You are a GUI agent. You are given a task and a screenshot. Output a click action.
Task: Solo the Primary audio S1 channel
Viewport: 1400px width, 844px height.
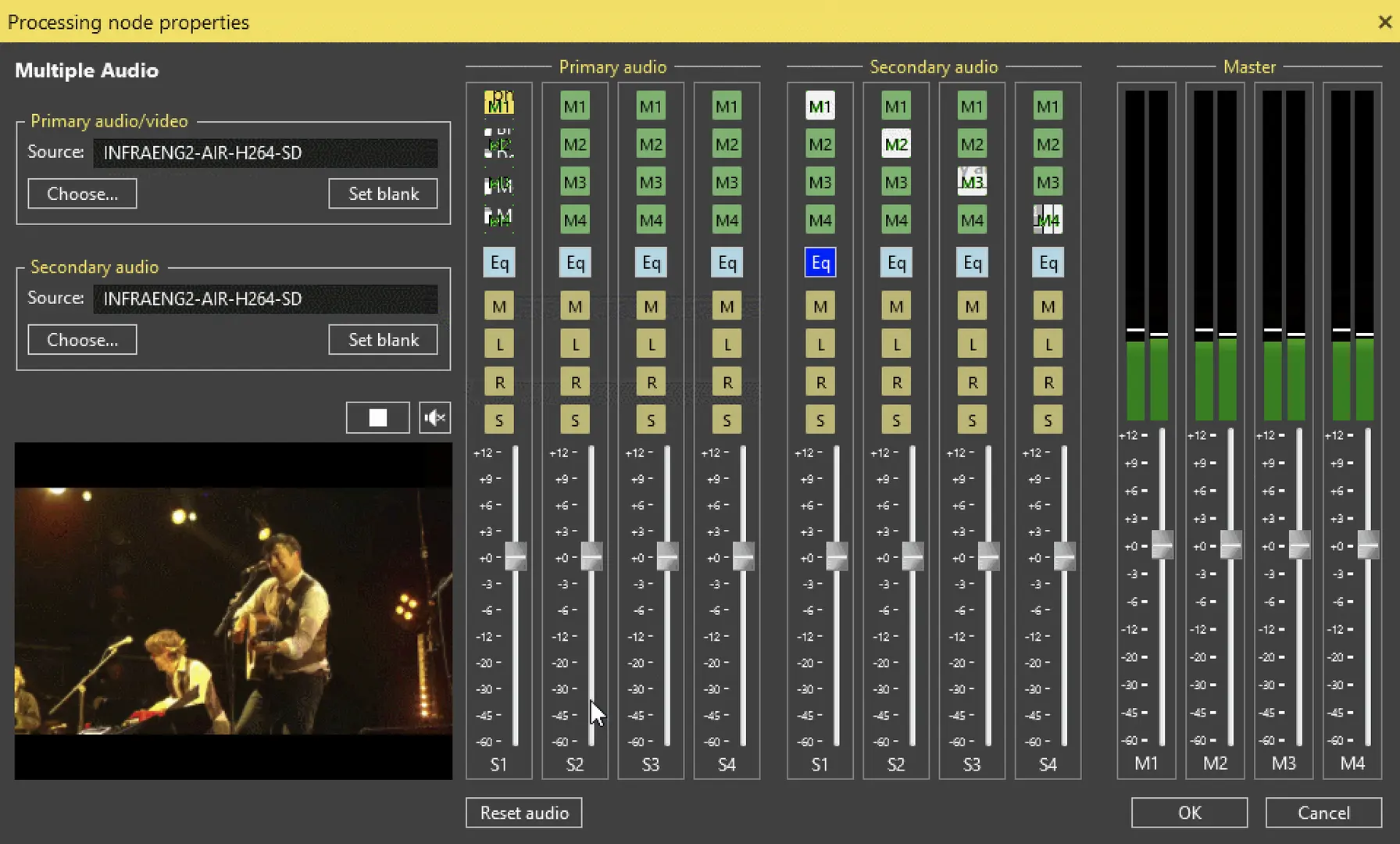coord(499,420)
